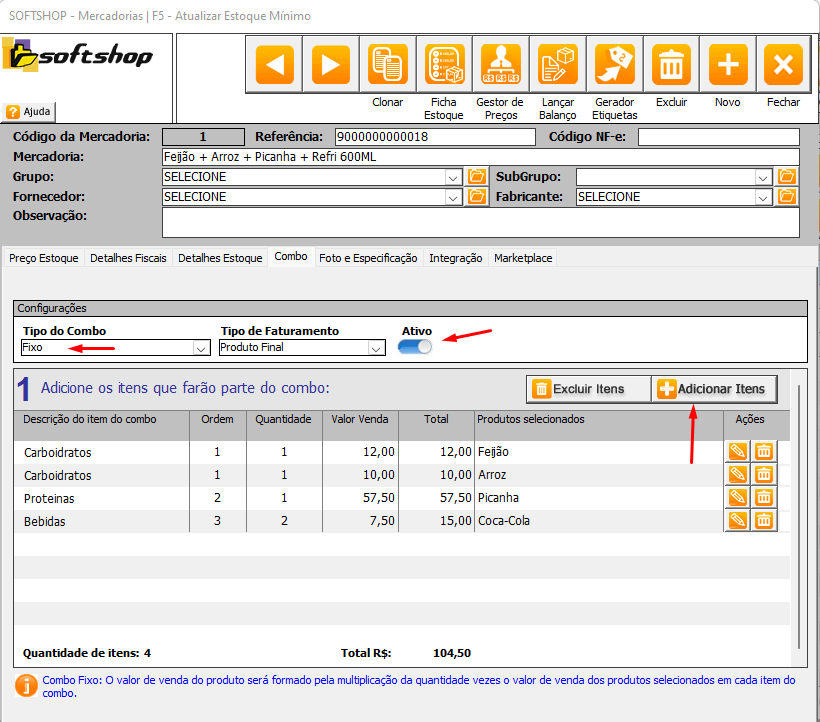Open Ficha Estoque from the toolbar

[x=444, y=66]
